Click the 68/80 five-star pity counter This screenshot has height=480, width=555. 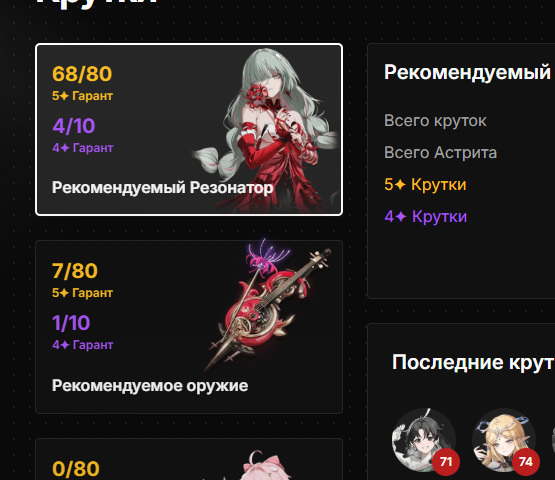click(82, 74)
